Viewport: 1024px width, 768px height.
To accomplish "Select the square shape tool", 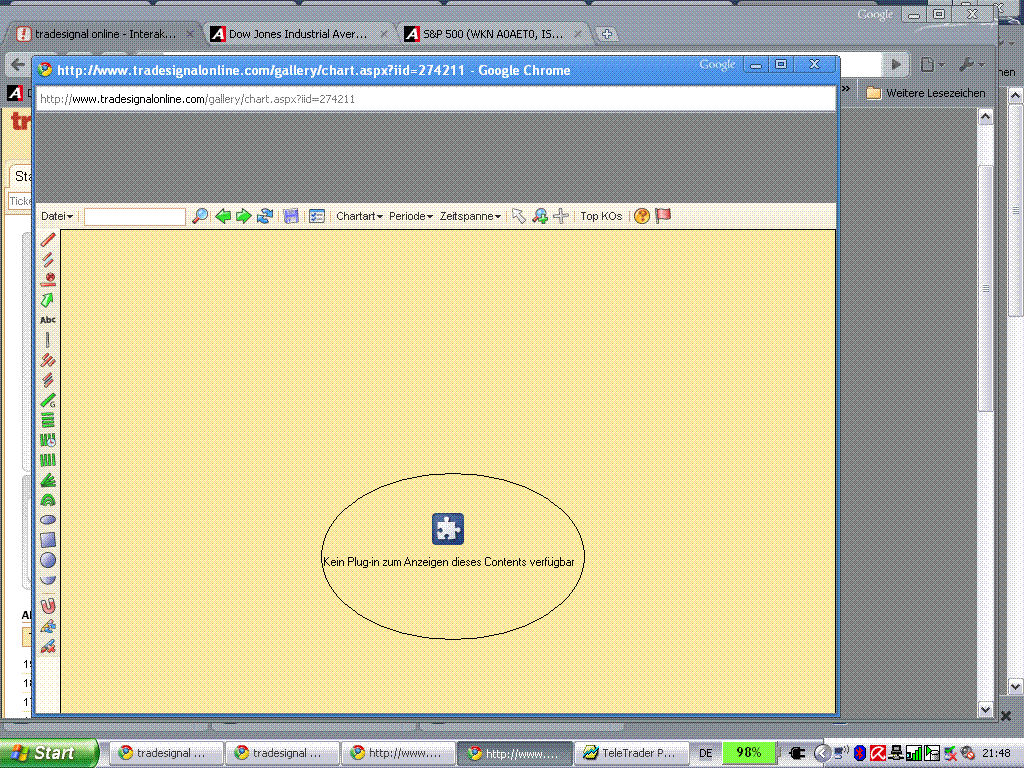I will (48, 540).
